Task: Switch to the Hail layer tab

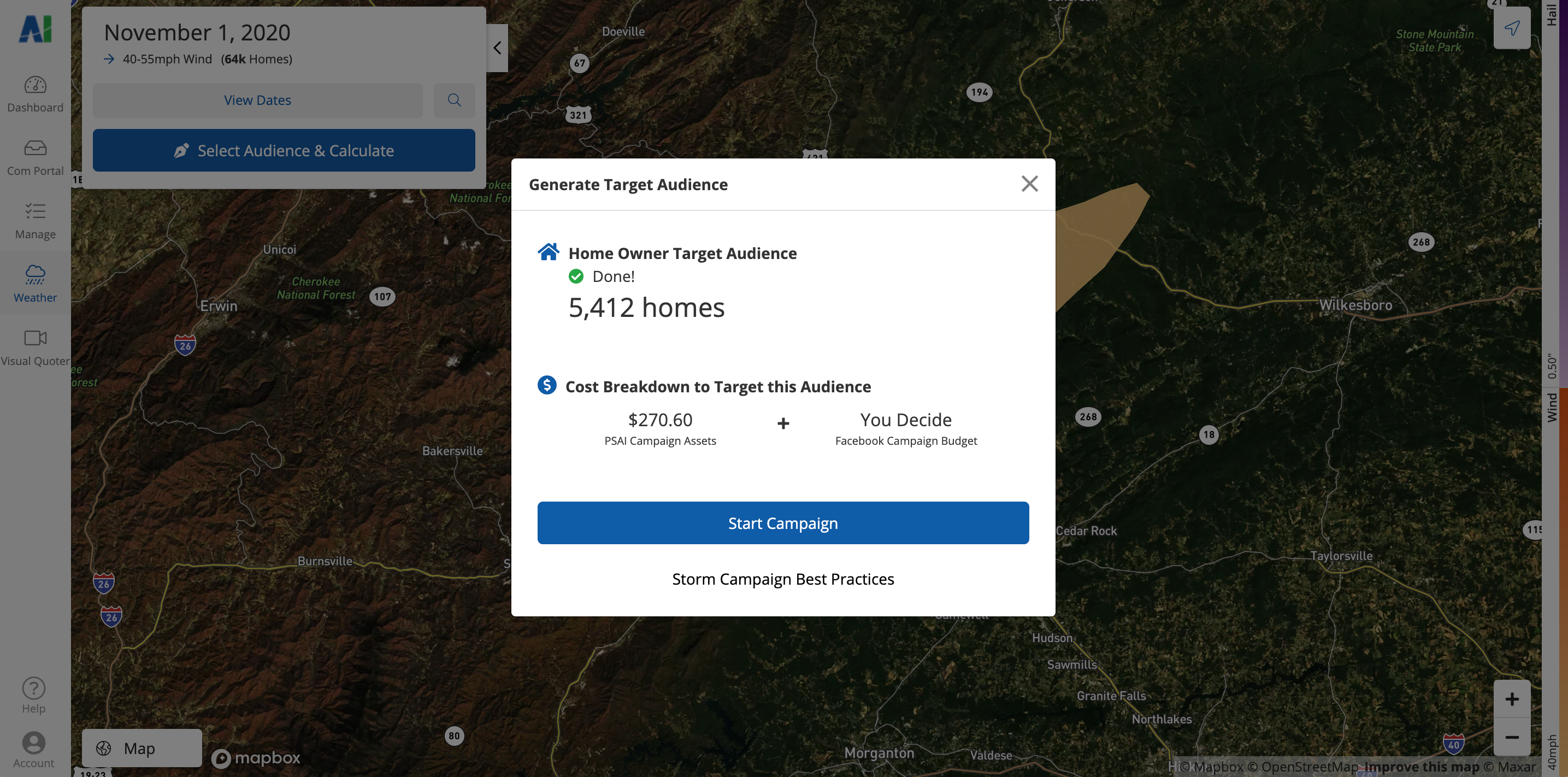Action: [x=1552, y=15]
